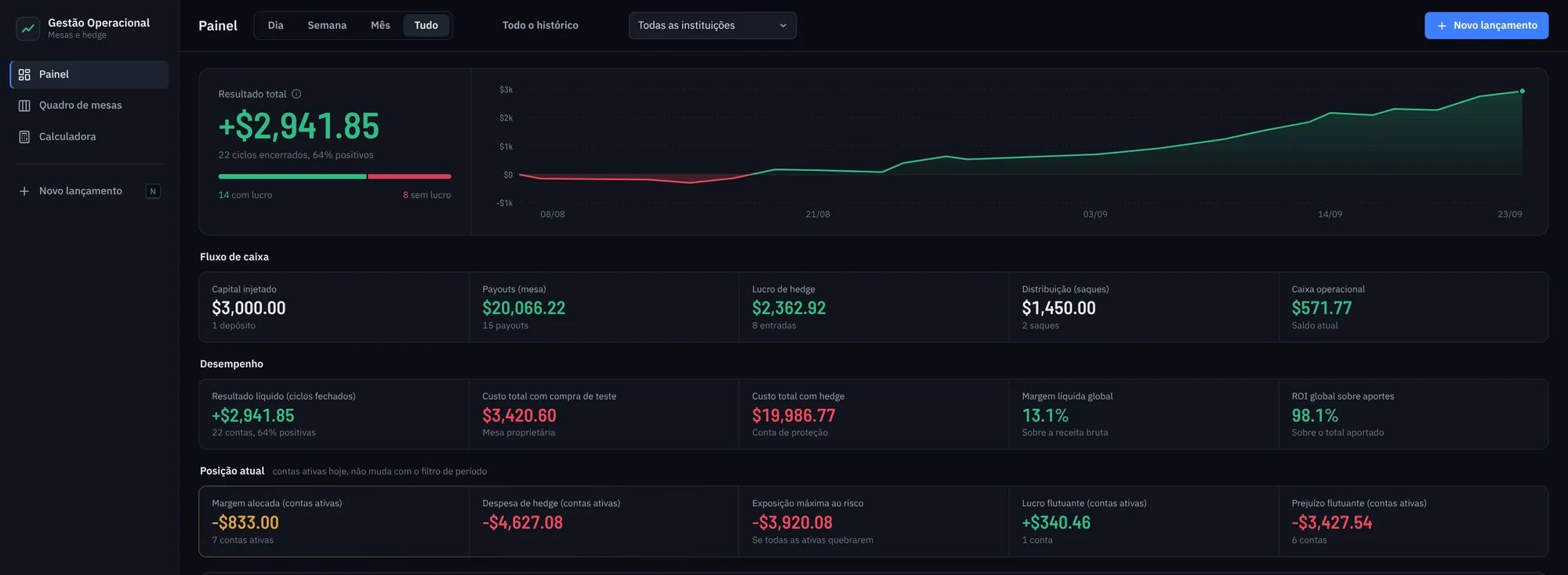Click Lucro flutuante +$340.46 value

(1056, 523)
